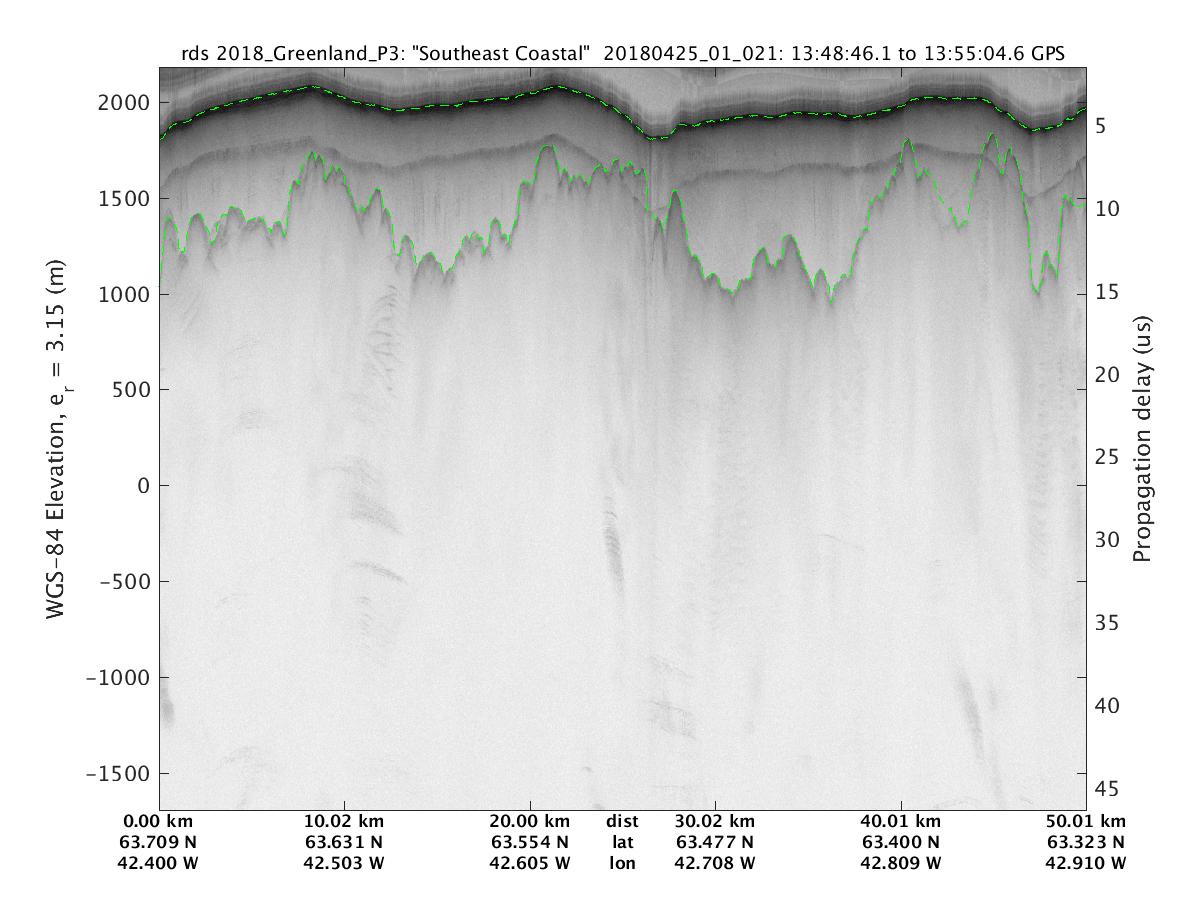This screenshot has height=900, width=1200.
Task: Click the 'dist' legend label on x-axis
Action: [622, 821]
